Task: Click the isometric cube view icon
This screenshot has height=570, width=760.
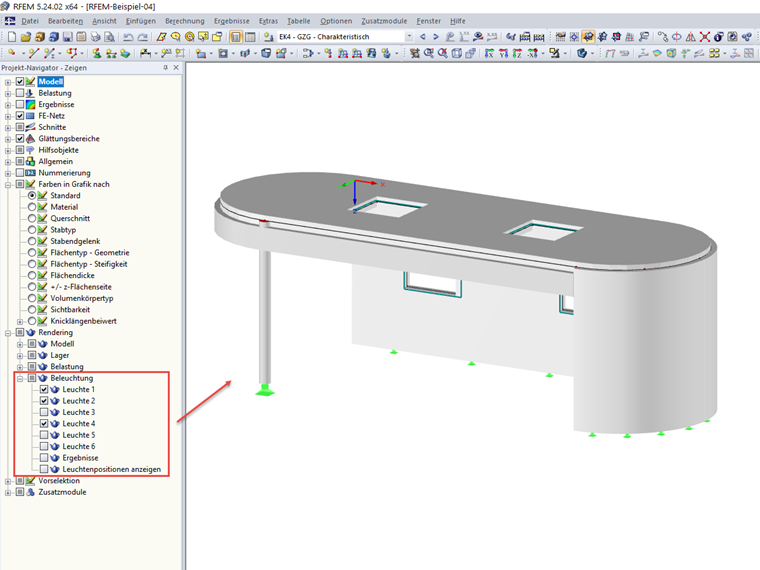Action: coord(456,53)
